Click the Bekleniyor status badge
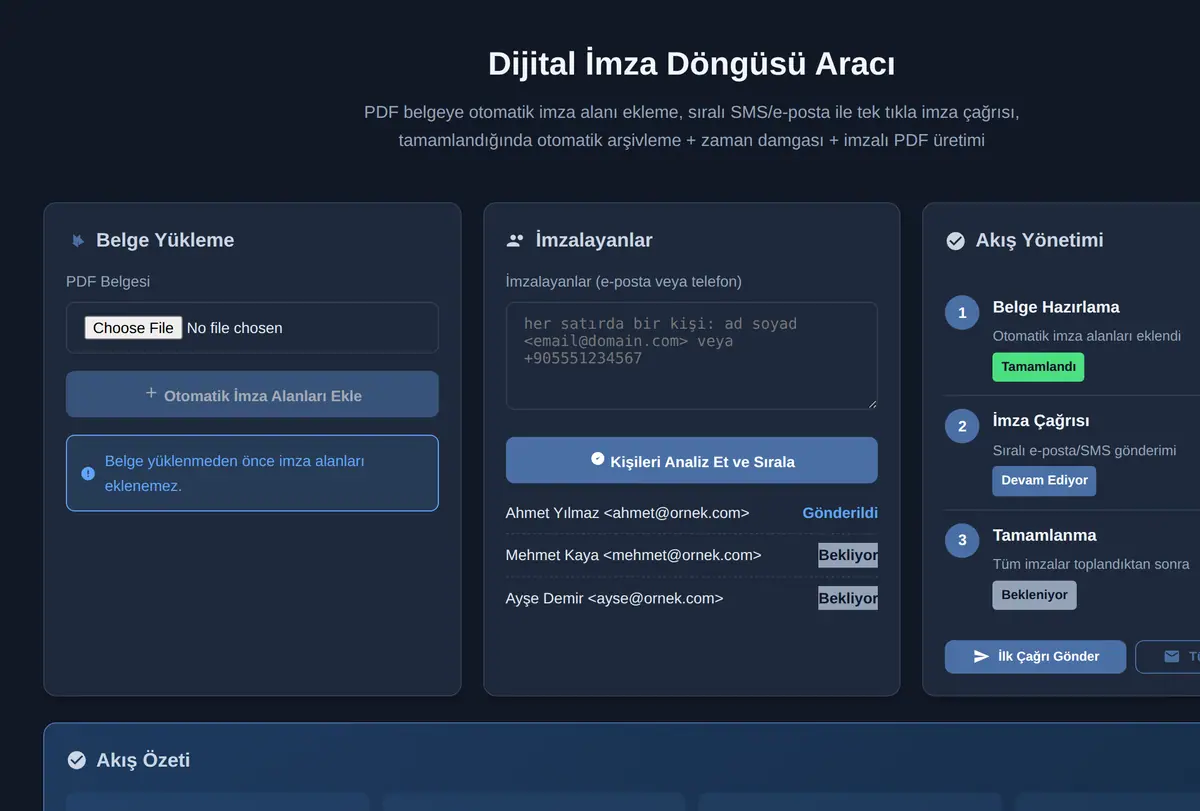 coord(1034,595)
